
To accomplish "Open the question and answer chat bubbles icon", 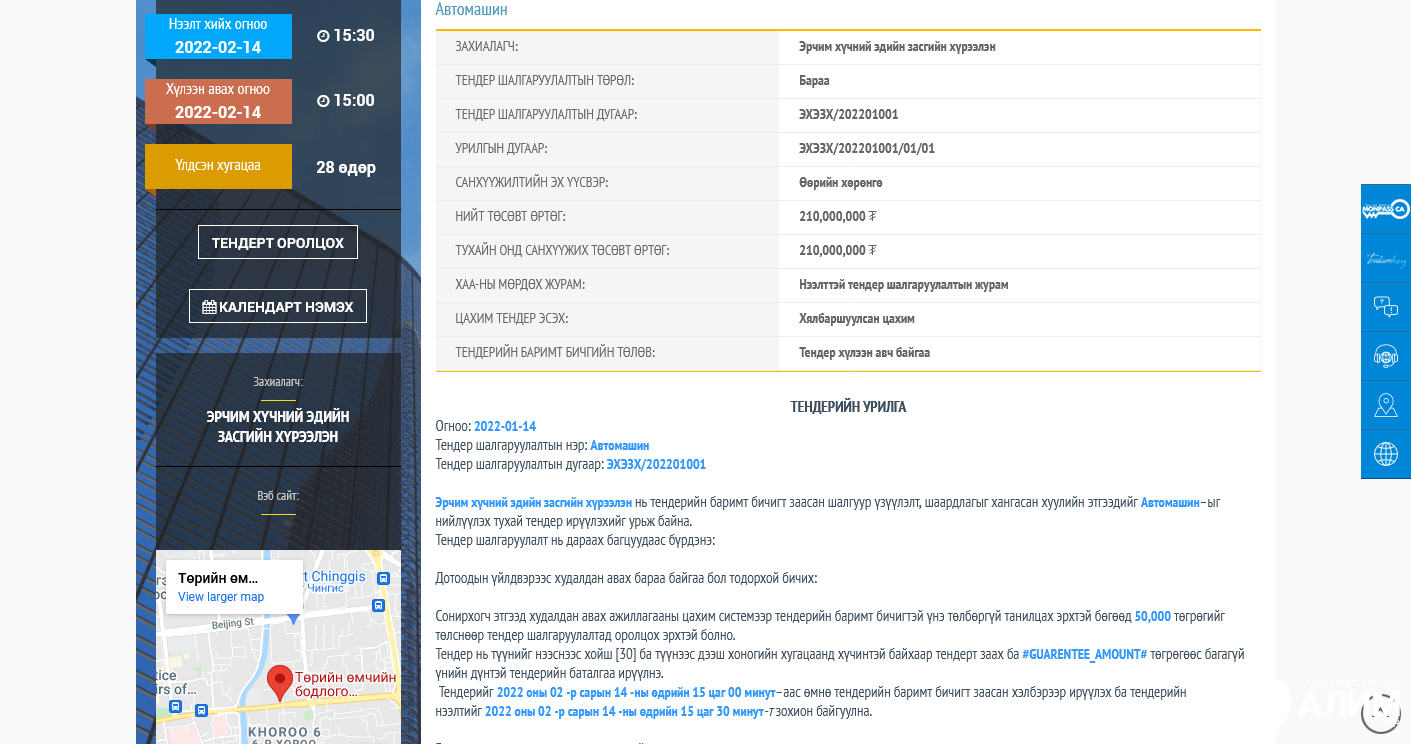I will [x=1386, y=307].
